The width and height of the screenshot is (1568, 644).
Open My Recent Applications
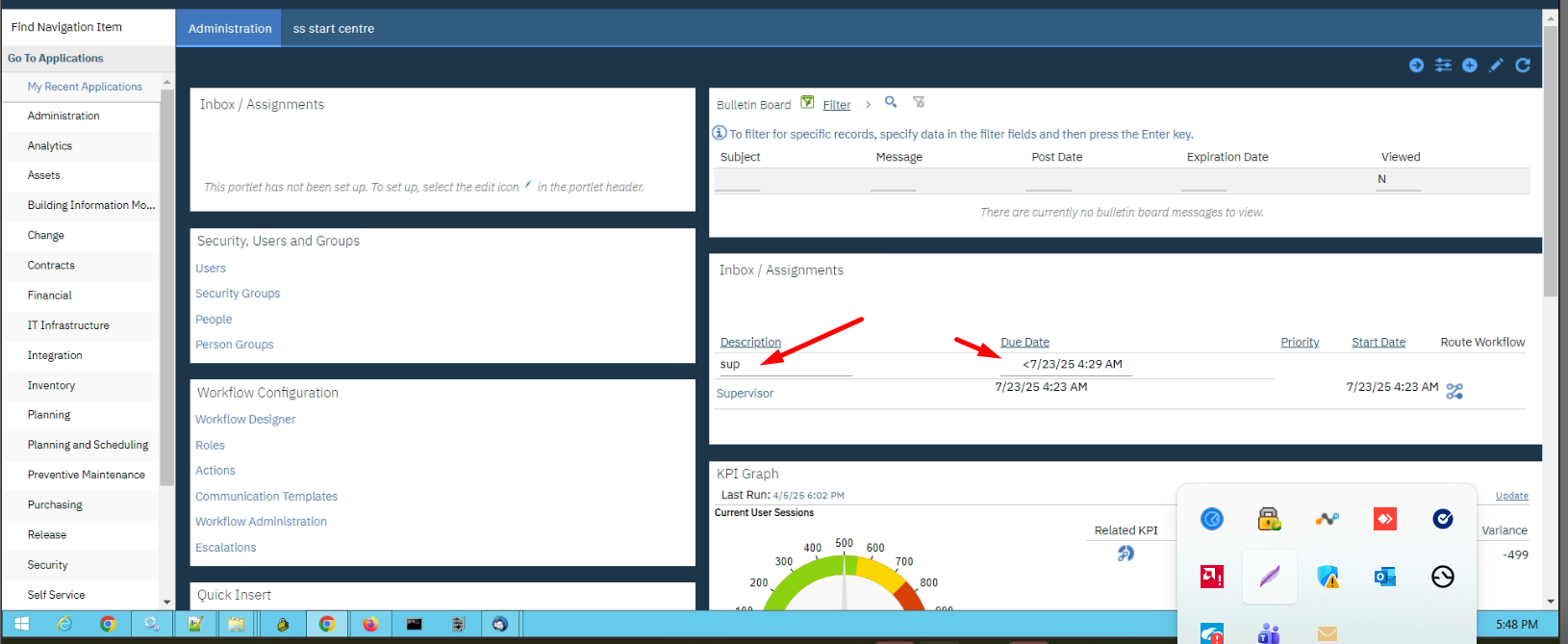(x=85, y=87)
